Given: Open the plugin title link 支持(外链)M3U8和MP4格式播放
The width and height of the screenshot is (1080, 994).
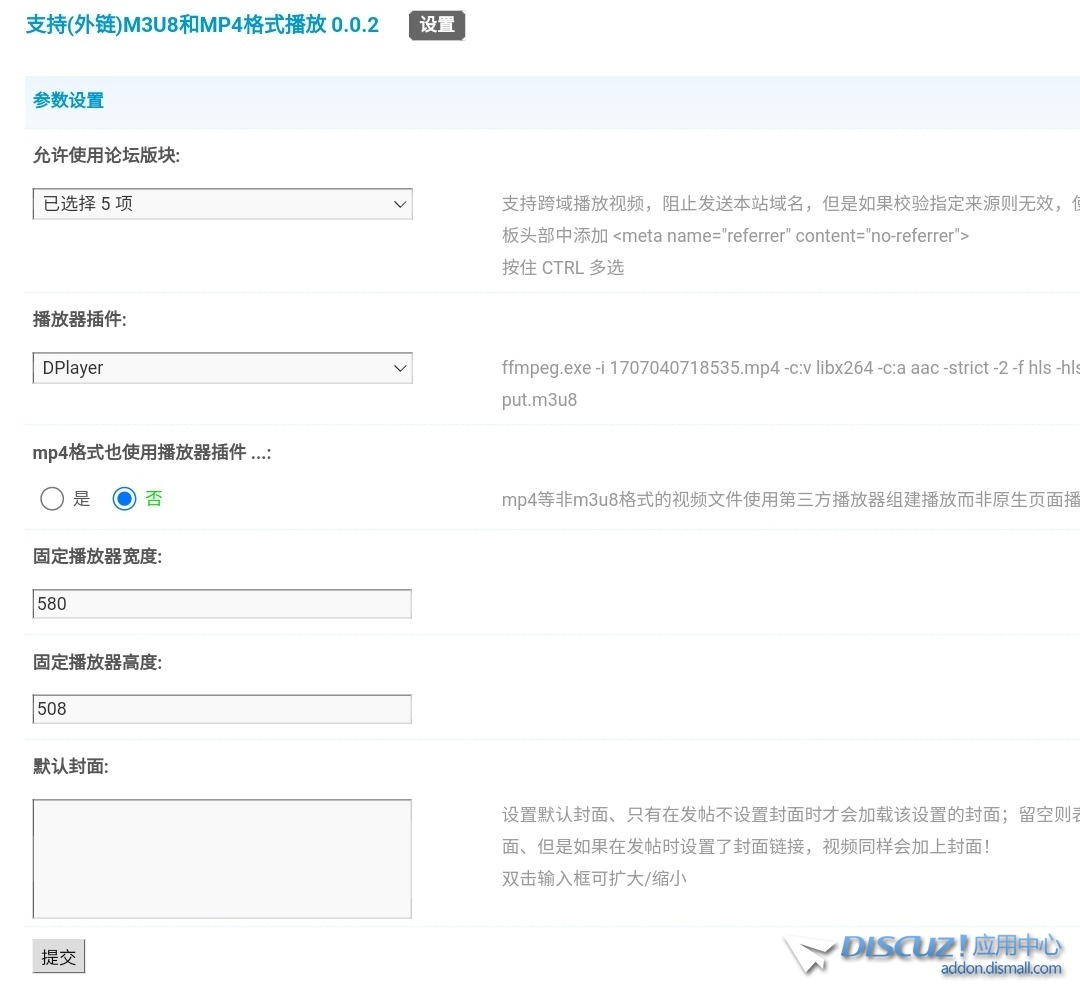Looking at the screenshot, I should tap(202, 25).
